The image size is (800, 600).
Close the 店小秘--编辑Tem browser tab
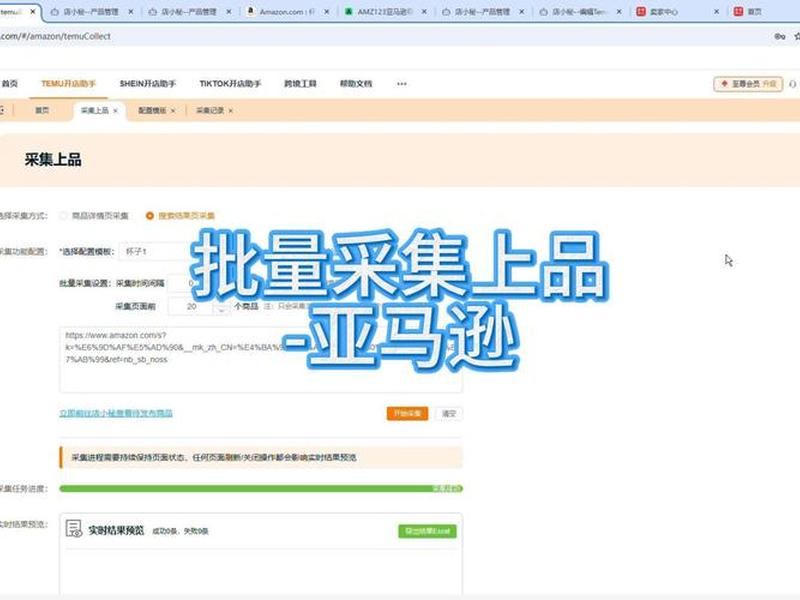pyautogui.click(x=619, y=11)
